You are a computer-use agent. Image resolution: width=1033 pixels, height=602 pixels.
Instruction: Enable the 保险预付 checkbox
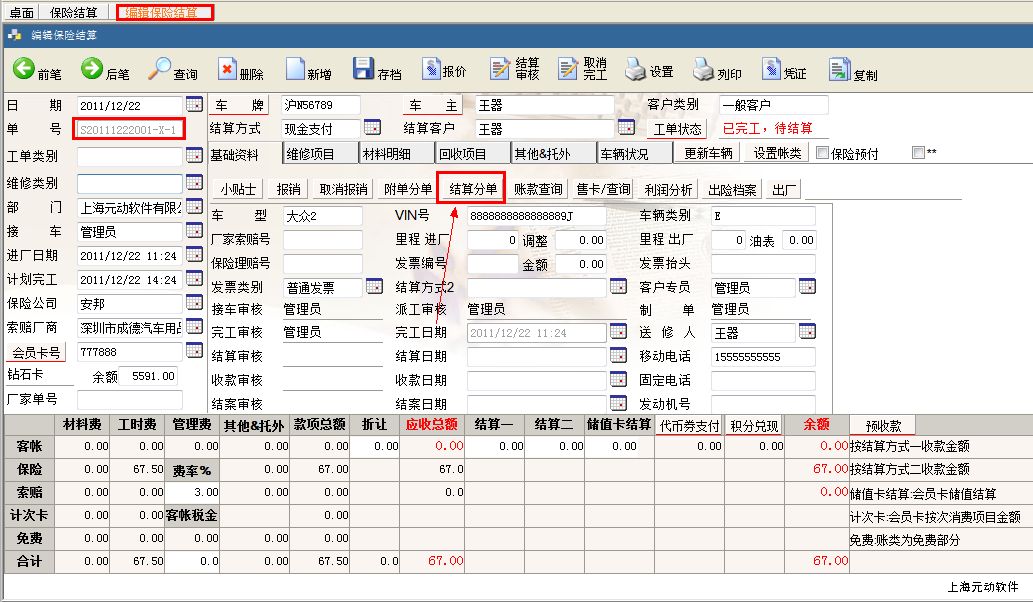click(x=822, y=153)
